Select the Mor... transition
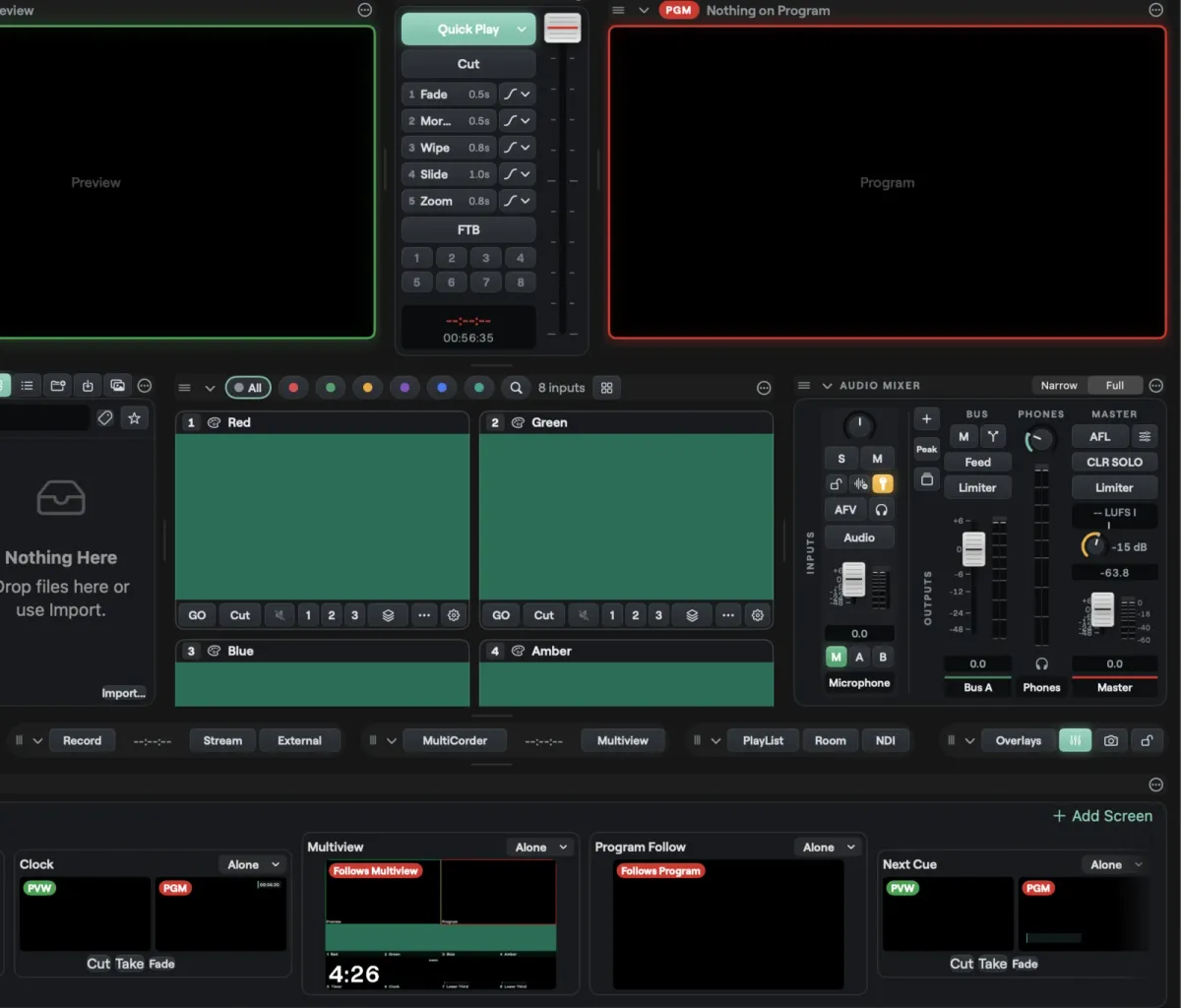This screenshot has height=1008, width=1181. pyautogui.click(x=450, y=121)
